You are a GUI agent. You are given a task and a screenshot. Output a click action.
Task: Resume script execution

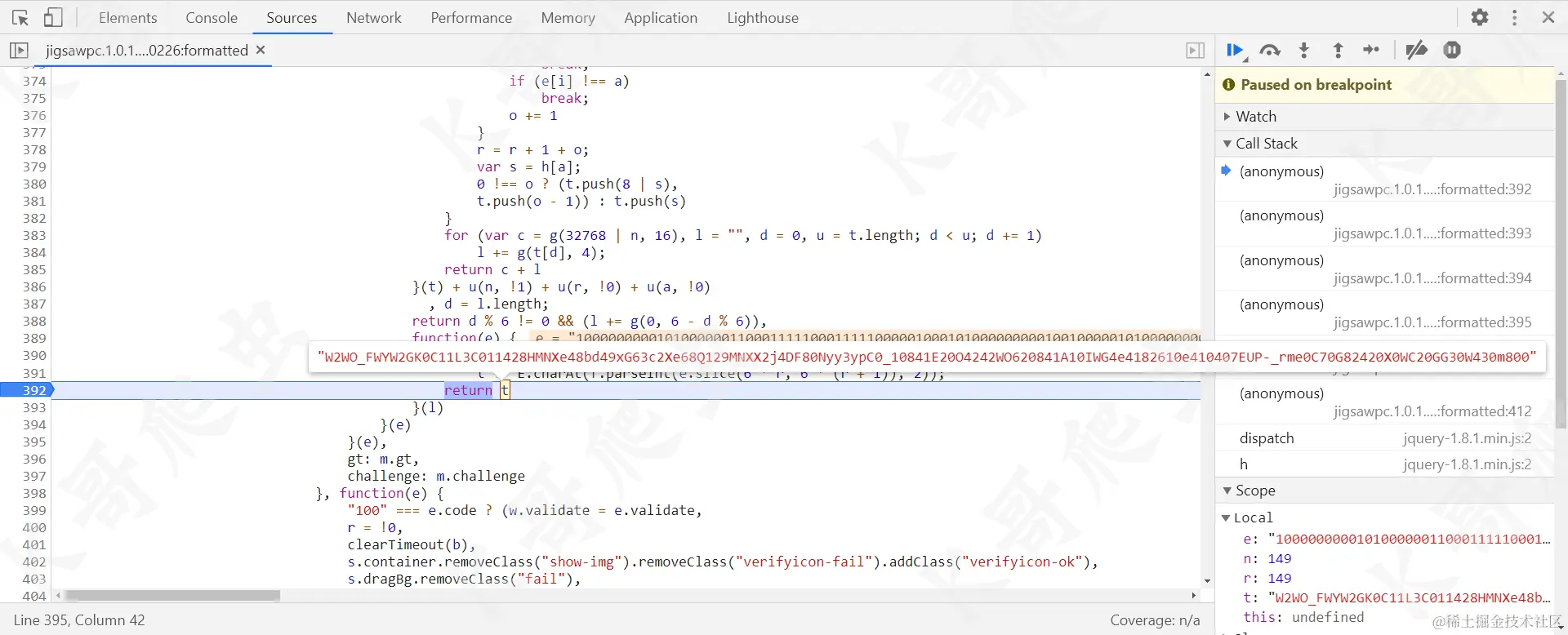pos(1236,51)
